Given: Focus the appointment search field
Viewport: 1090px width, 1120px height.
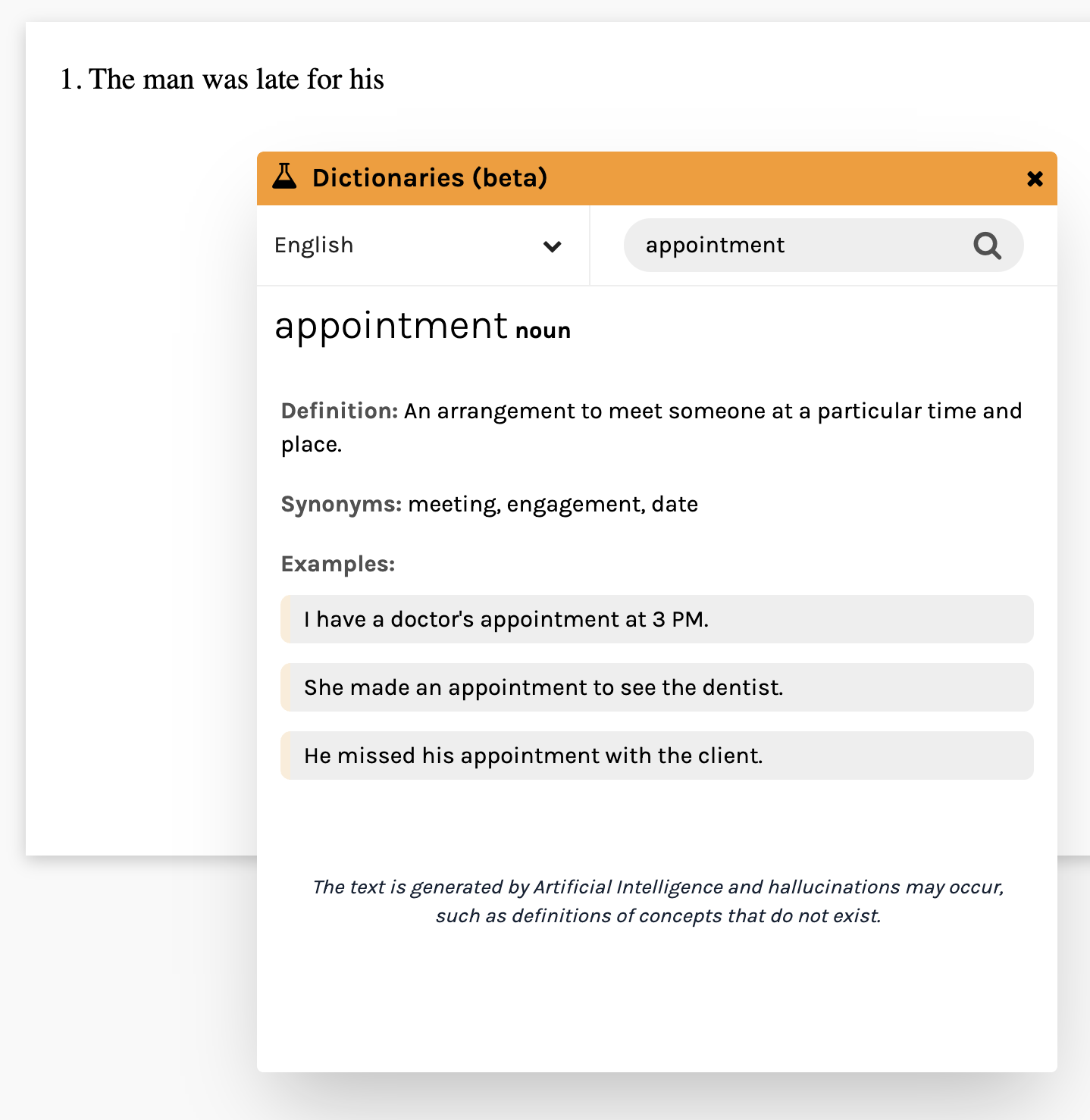Looking at the screenshot, I should pyautogui.click(x=823, y=245).
